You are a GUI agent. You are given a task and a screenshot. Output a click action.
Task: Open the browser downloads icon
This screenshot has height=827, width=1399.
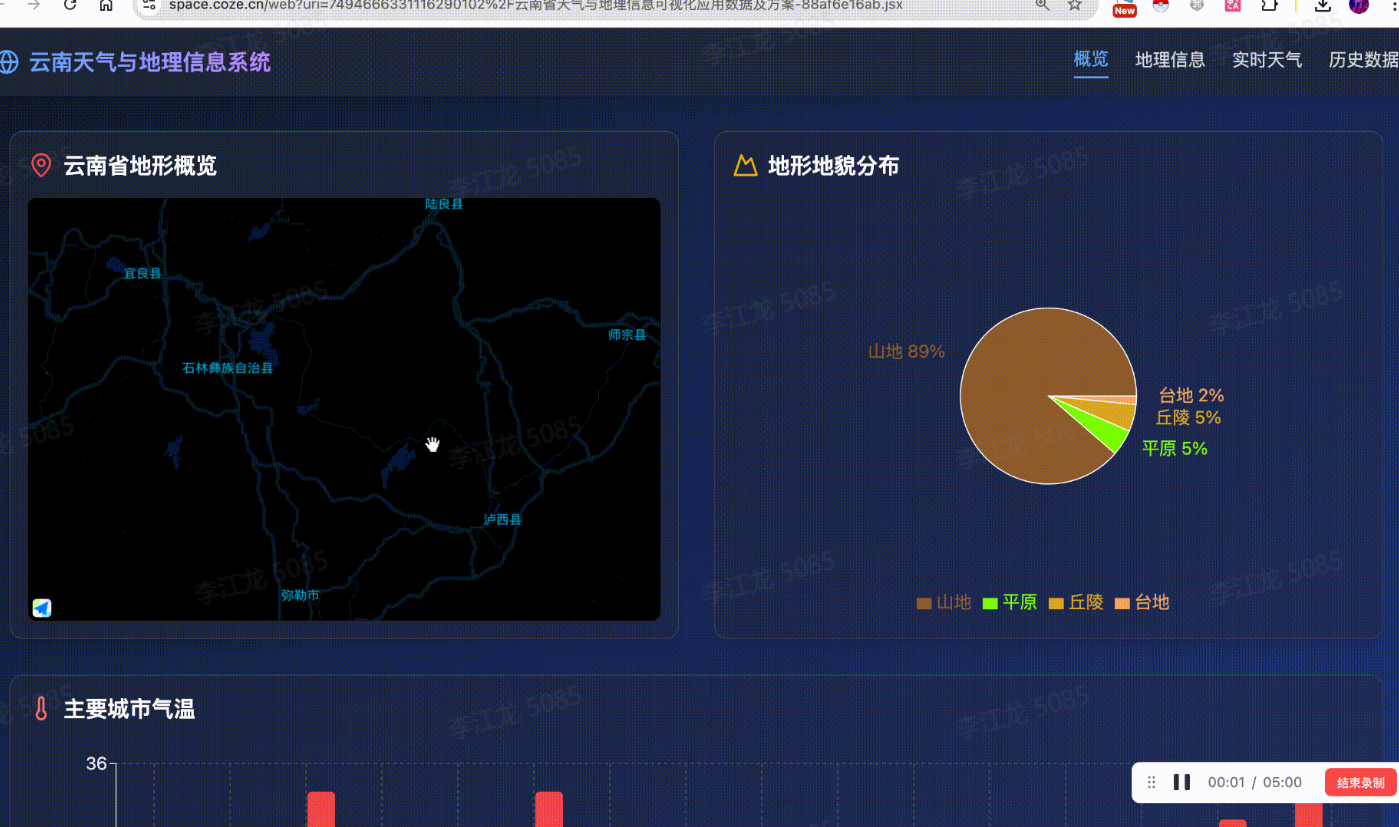pyautogui.click(x=1322, y=5)
